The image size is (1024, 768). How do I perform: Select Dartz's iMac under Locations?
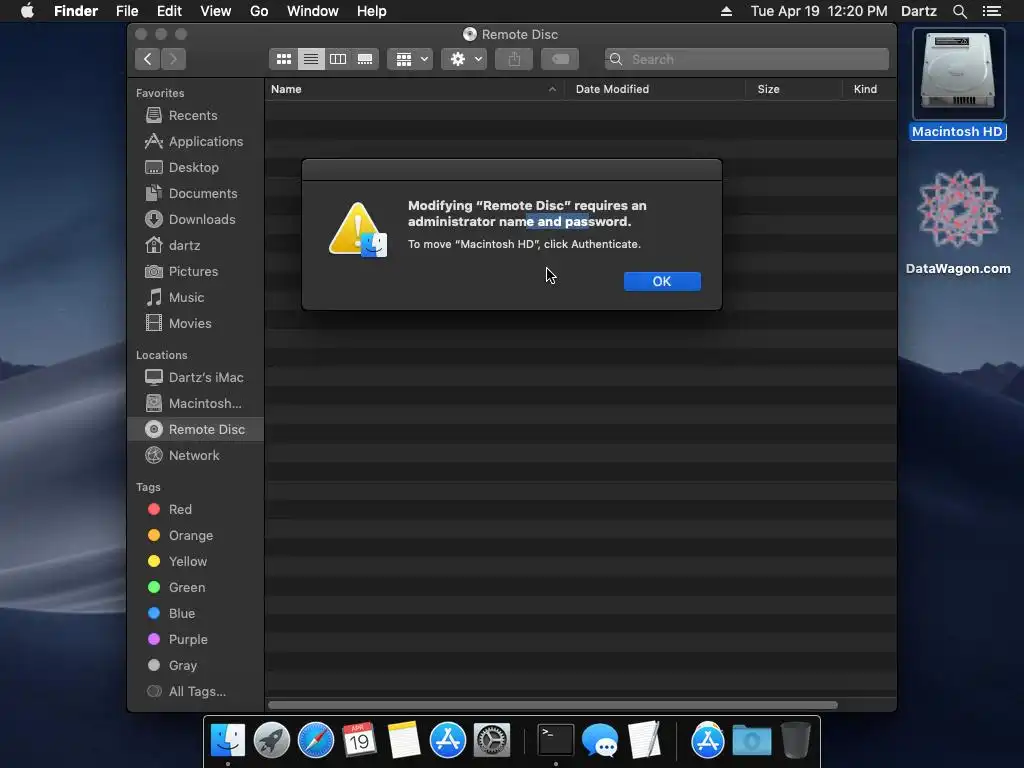[196, 377]
